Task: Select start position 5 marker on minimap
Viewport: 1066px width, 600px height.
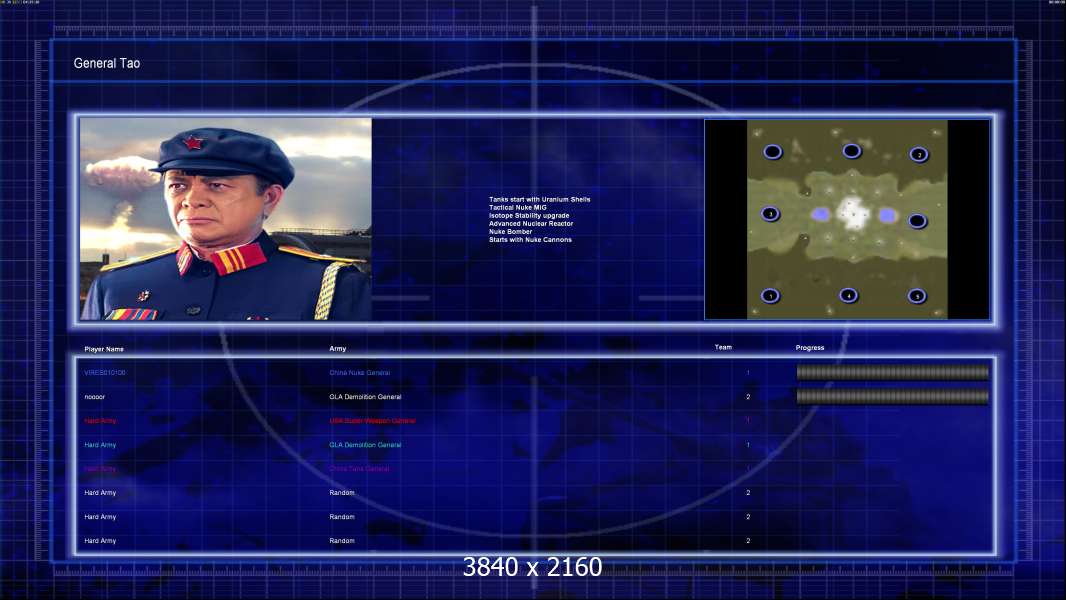Action: tap(917, 296)
